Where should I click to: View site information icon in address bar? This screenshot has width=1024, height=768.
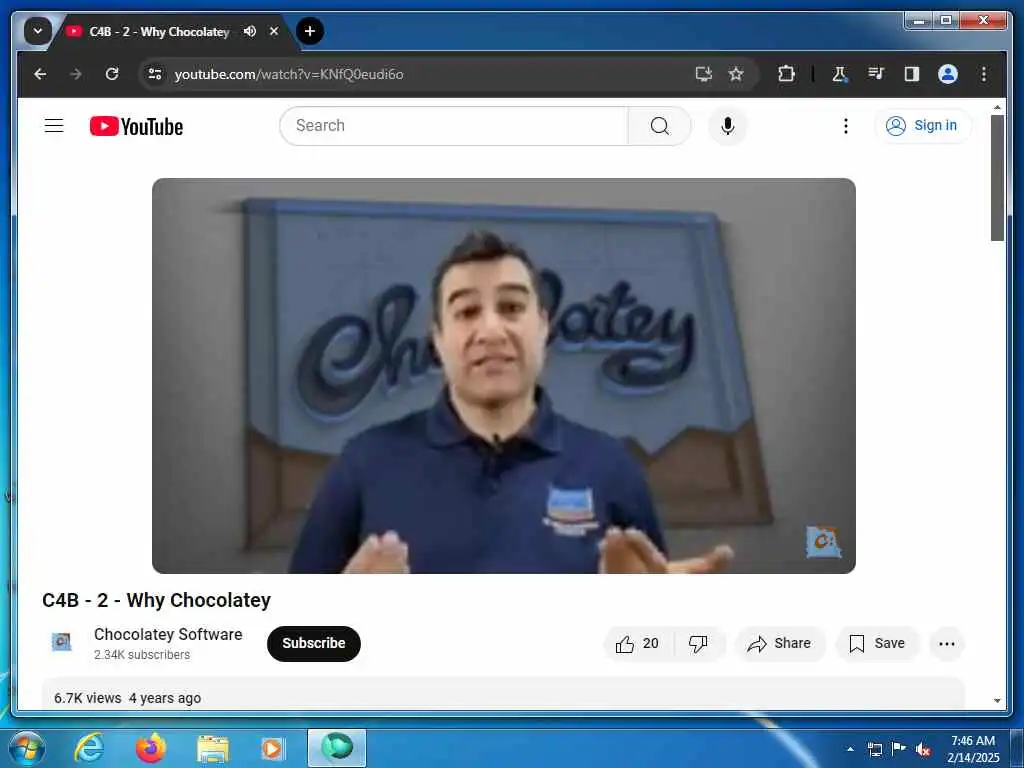pos(154,74)
